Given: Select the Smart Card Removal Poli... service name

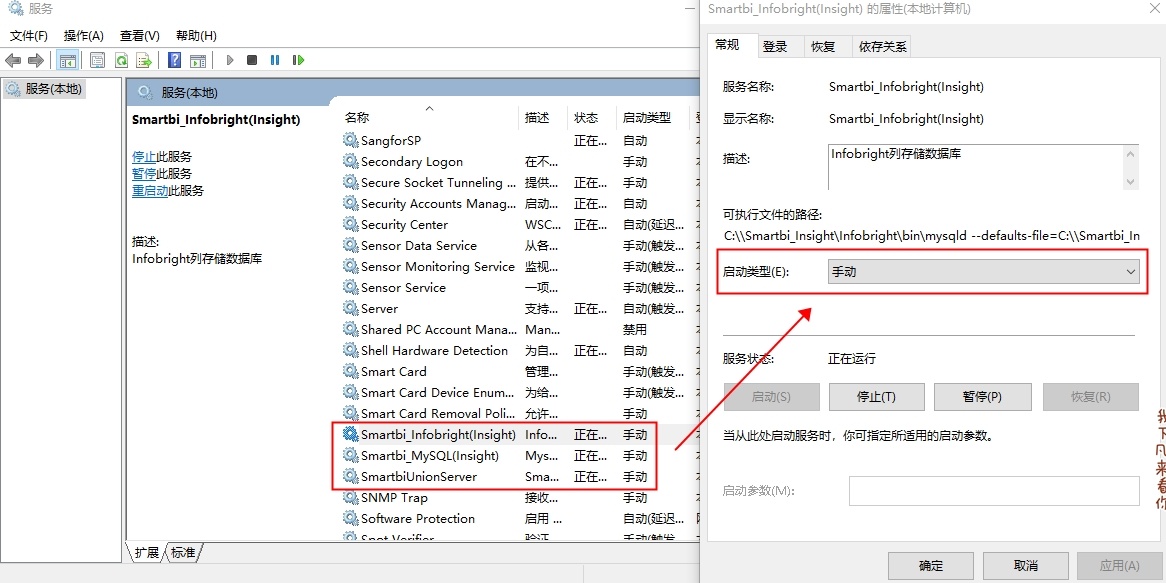Looking at the screenshot, I should [438, 413].
